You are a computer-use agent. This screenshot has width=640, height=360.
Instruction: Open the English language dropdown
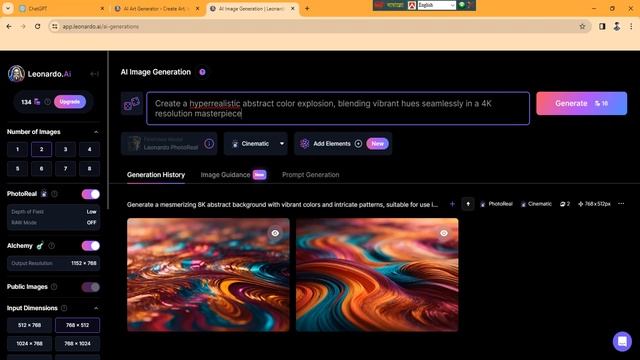click(x=436, y=5)
